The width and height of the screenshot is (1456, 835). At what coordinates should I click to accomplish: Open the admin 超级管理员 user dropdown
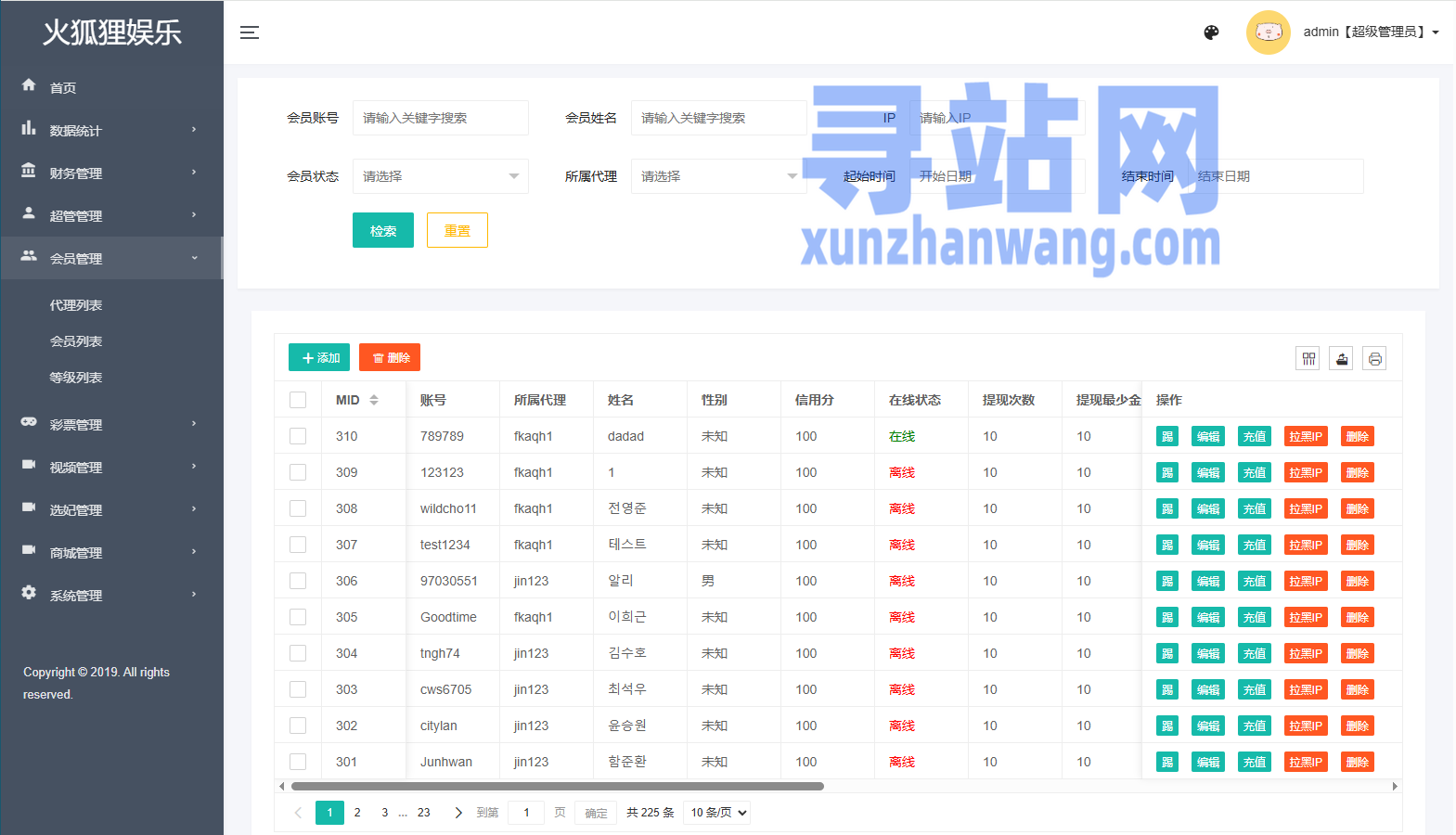coord(1371,32)
